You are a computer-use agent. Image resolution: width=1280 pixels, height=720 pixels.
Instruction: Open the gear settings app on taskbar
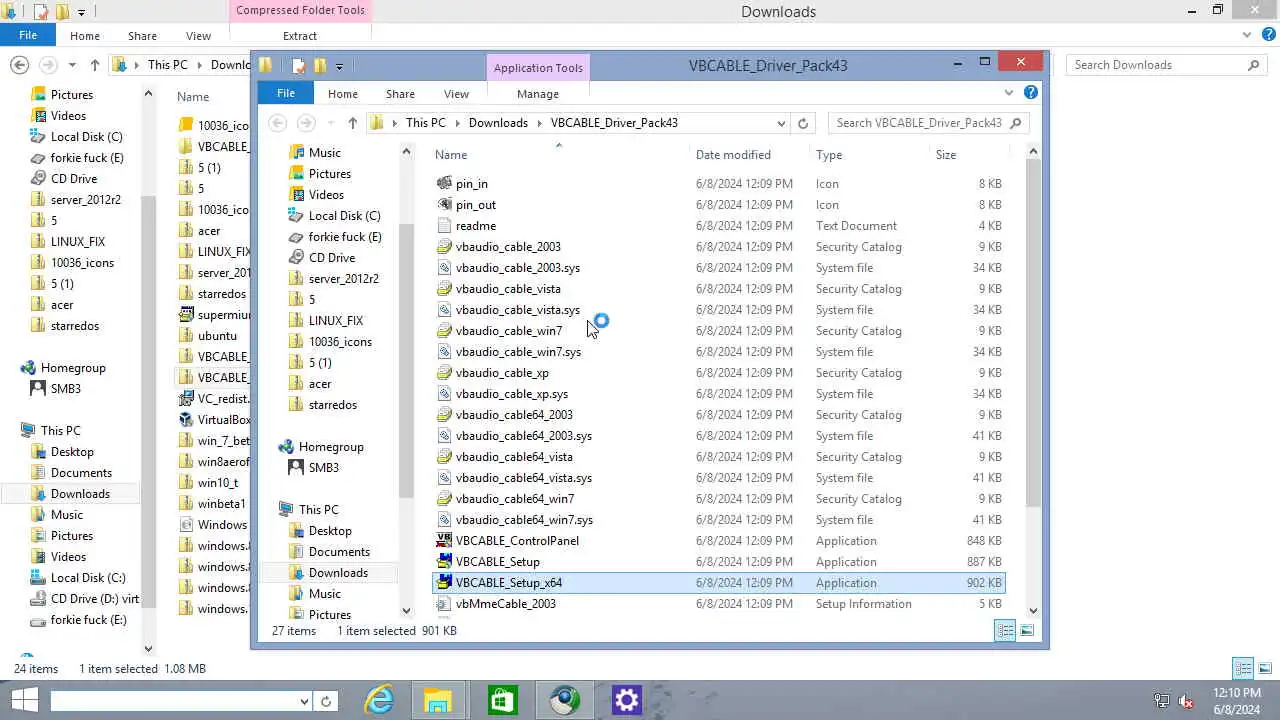(626, 700)
